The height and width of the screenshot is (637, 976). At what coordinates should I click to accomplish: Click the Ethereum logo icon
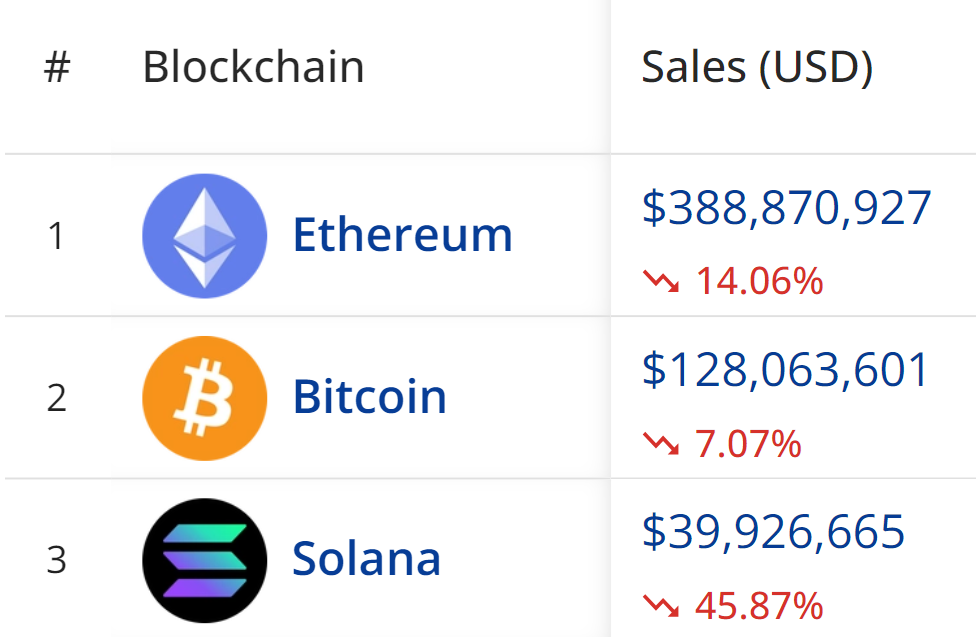[x=205, y=236]
